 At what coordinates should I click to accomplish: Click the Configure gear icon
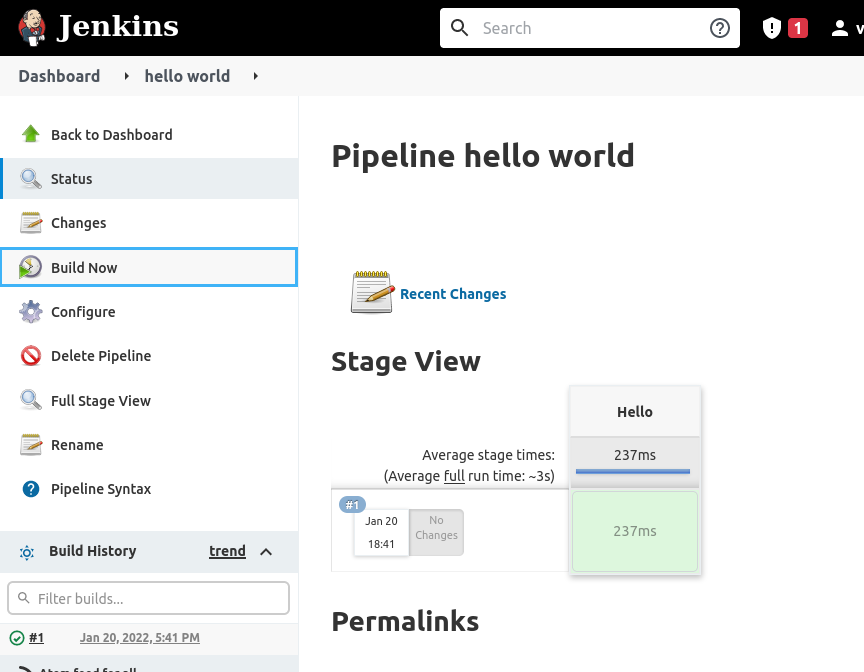pyautogui.click(x=31, y=311)
